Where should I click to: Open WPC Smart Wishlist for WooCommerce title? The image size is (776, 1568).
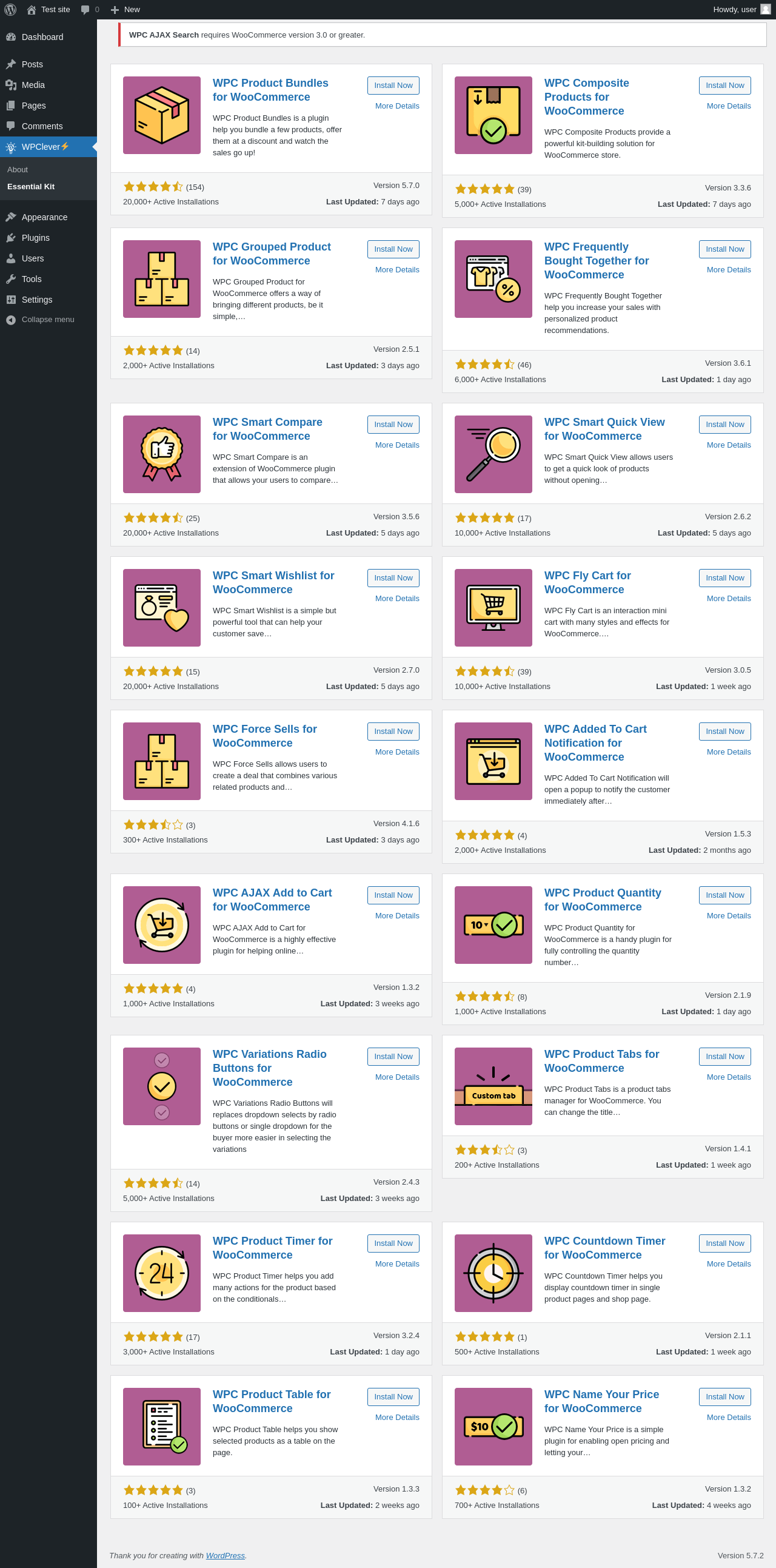coord(273,583)
